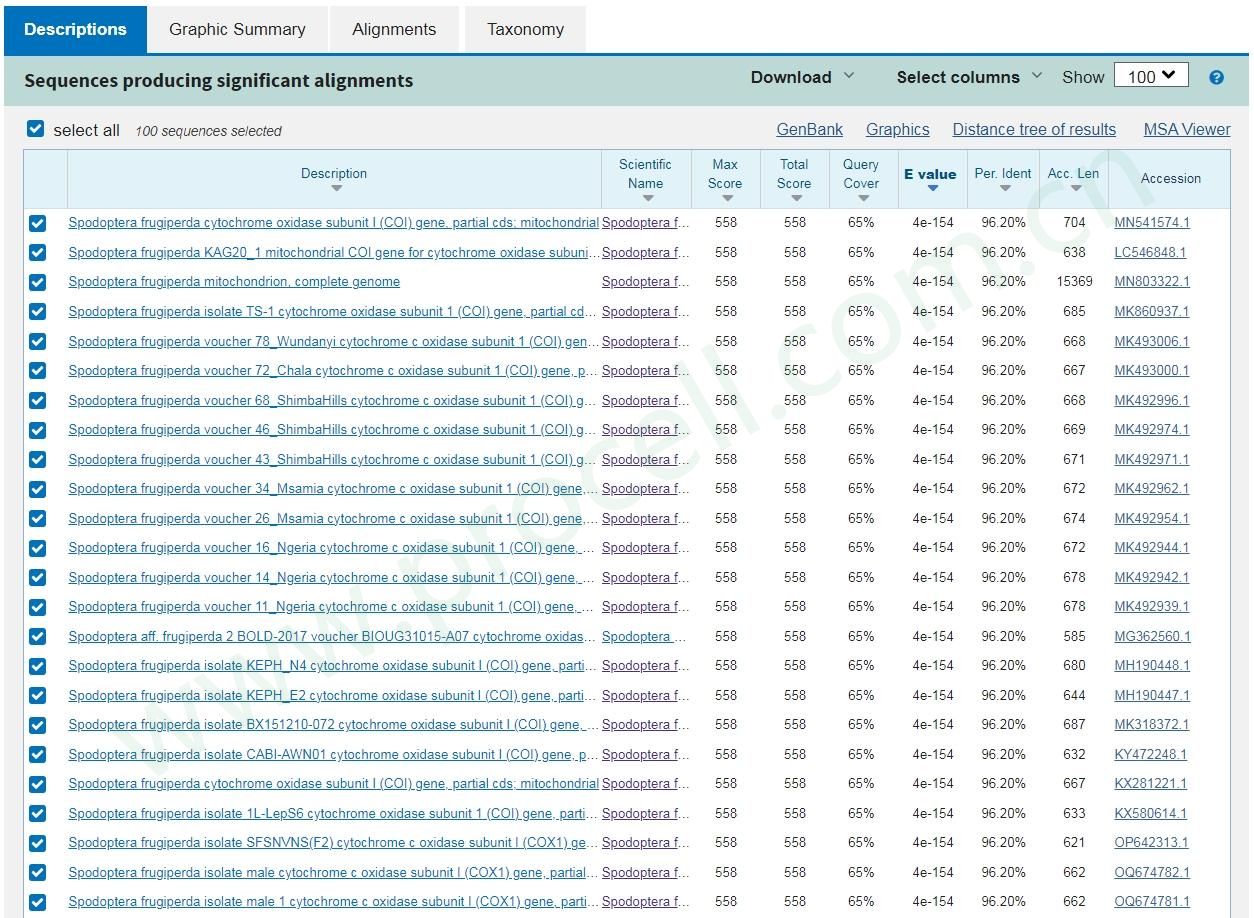Open the Distance tree of results link
Screen dimensions: 1254x918
(1033, 129)
